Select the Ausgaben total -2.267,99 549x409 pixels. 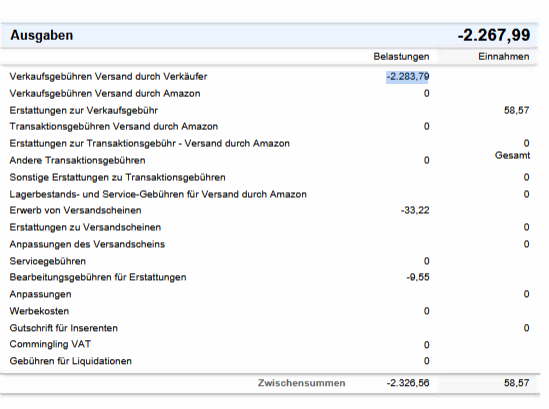(494, 35)
